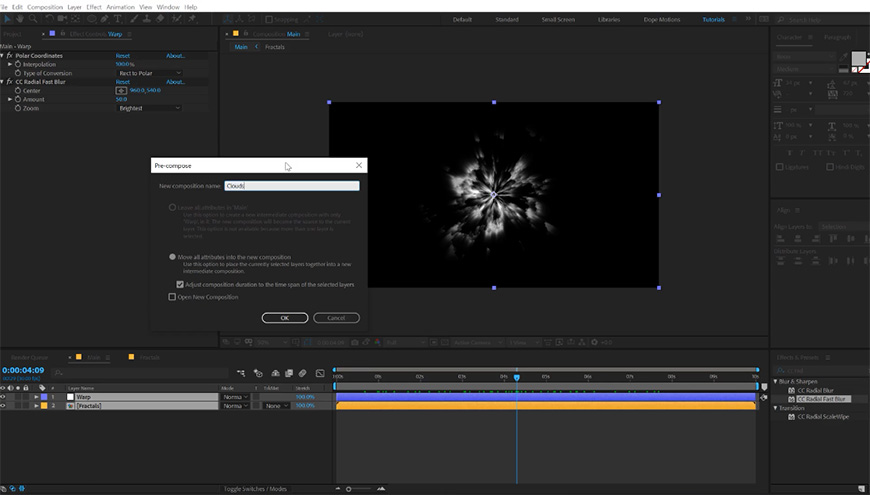This screenshot has width=870, height=495.
Task: Enable the Open New Composition checkbox
Action: 172,296
